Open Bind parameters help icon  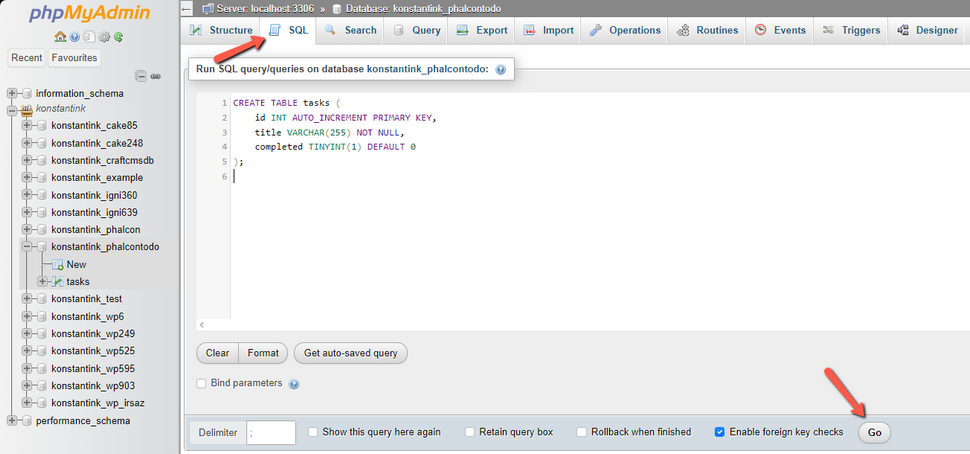click(x=294, y=384)
